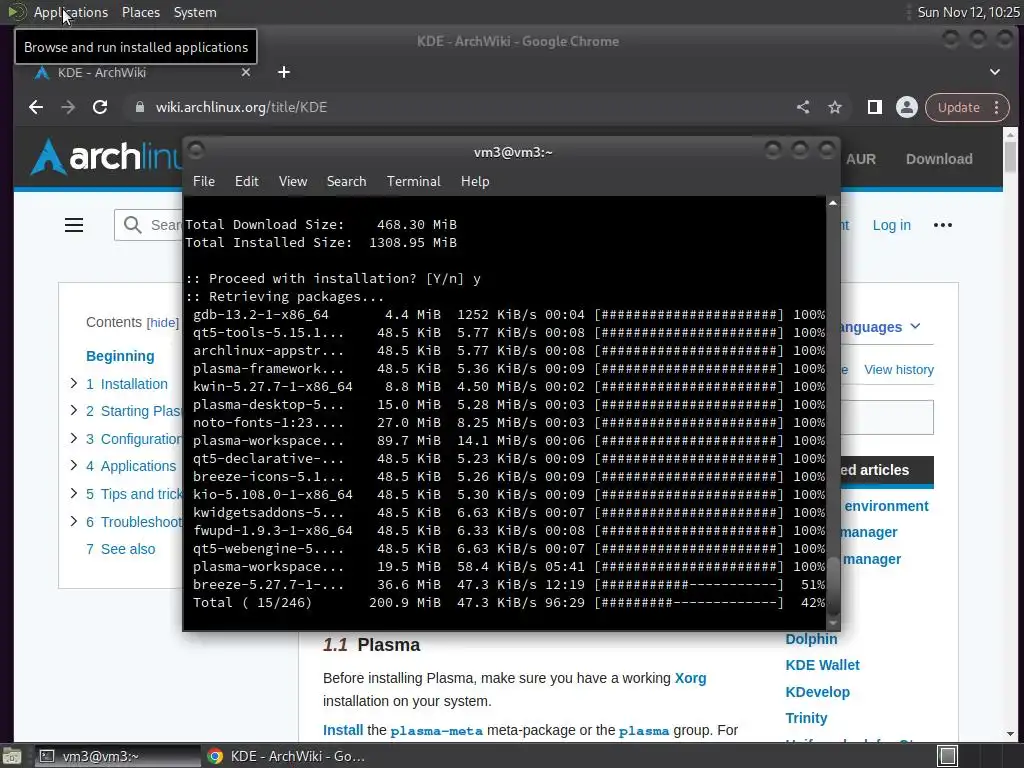Viewport: 1024px width, 768px height.
Task: Open the KDevelop related article
Action: (818, 692)
